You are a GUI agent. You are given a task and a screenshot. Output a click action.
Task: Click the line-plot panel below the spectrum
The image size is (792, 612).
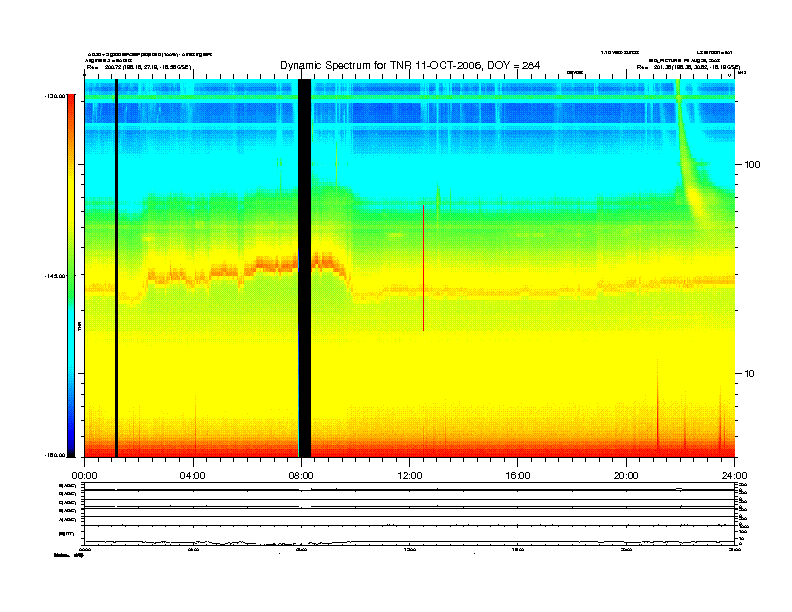[409, 514]
